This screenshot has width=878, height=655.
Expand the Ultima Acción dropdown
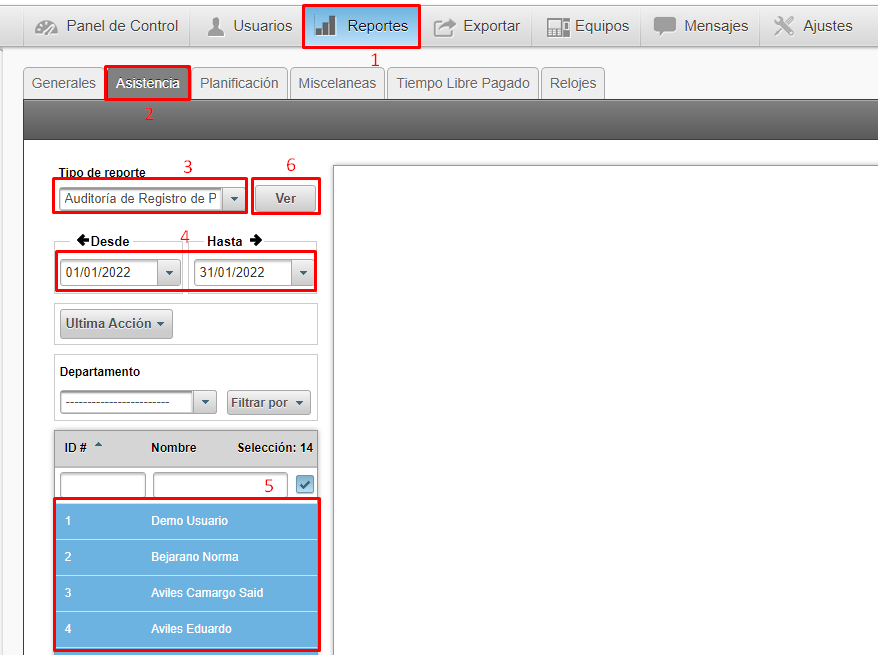(x=116, y=324)
